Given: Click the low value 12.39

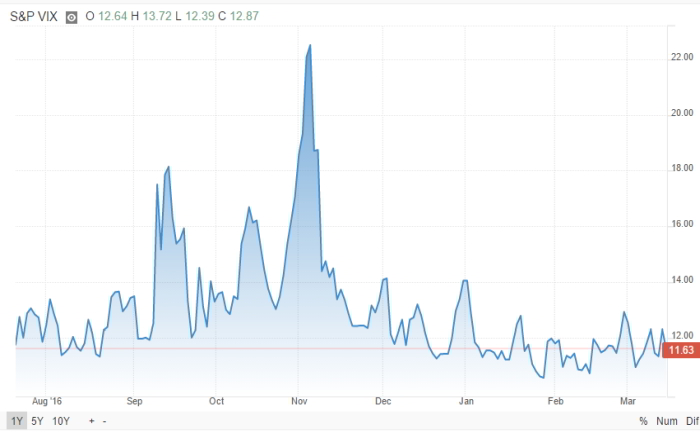Looking at the screenshot, I should pyautogui.click(x=200, y=16).
